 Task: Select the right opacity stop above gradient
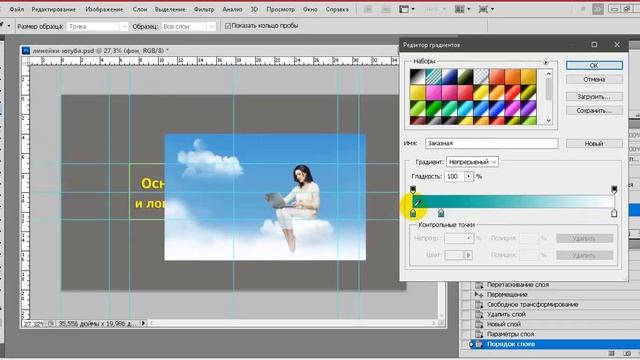[614, 189]
